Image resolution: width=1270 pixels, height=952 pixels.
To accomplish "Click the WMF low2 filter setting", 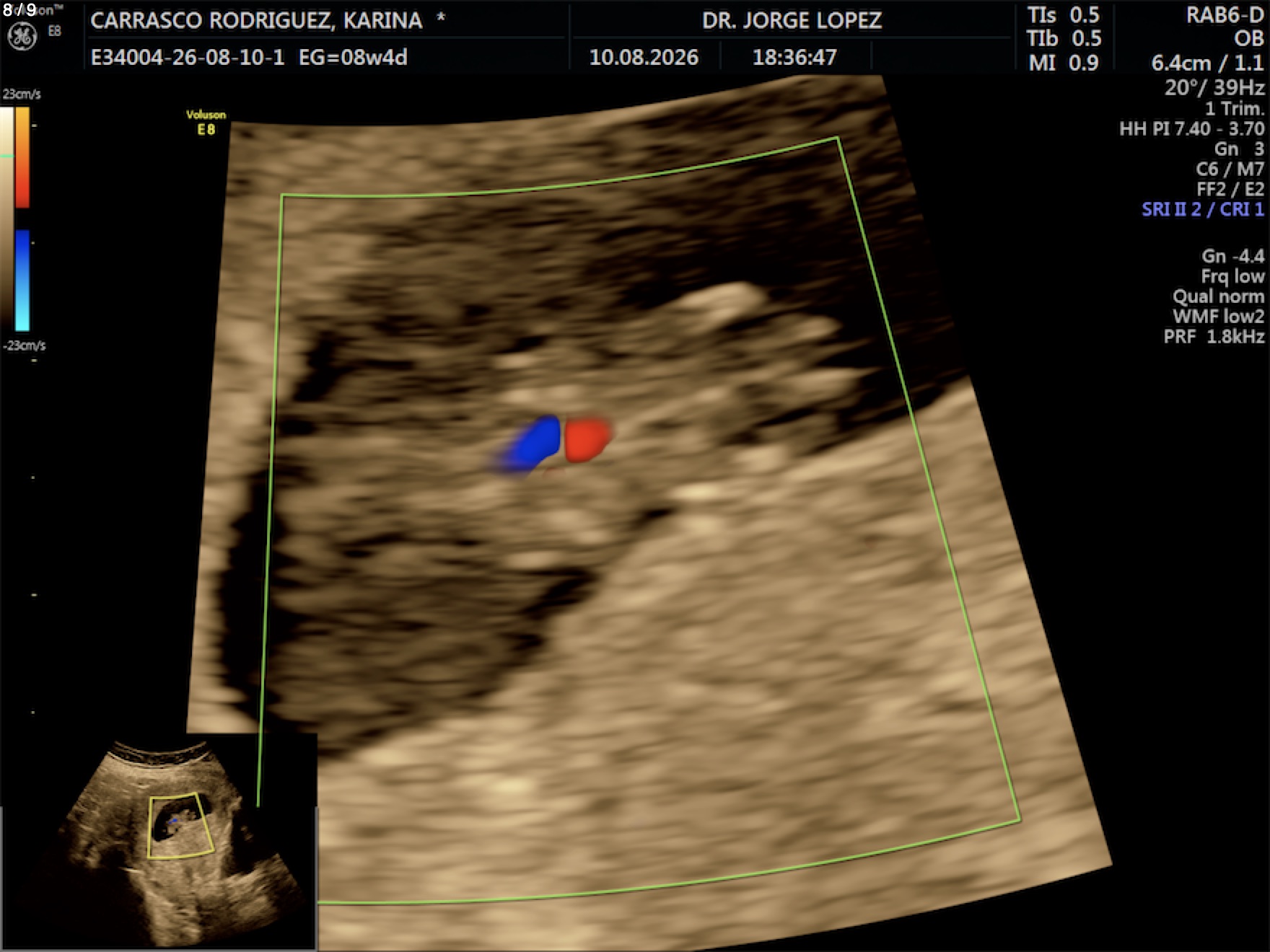I will pyautogui.click(x=1218, y=316).
